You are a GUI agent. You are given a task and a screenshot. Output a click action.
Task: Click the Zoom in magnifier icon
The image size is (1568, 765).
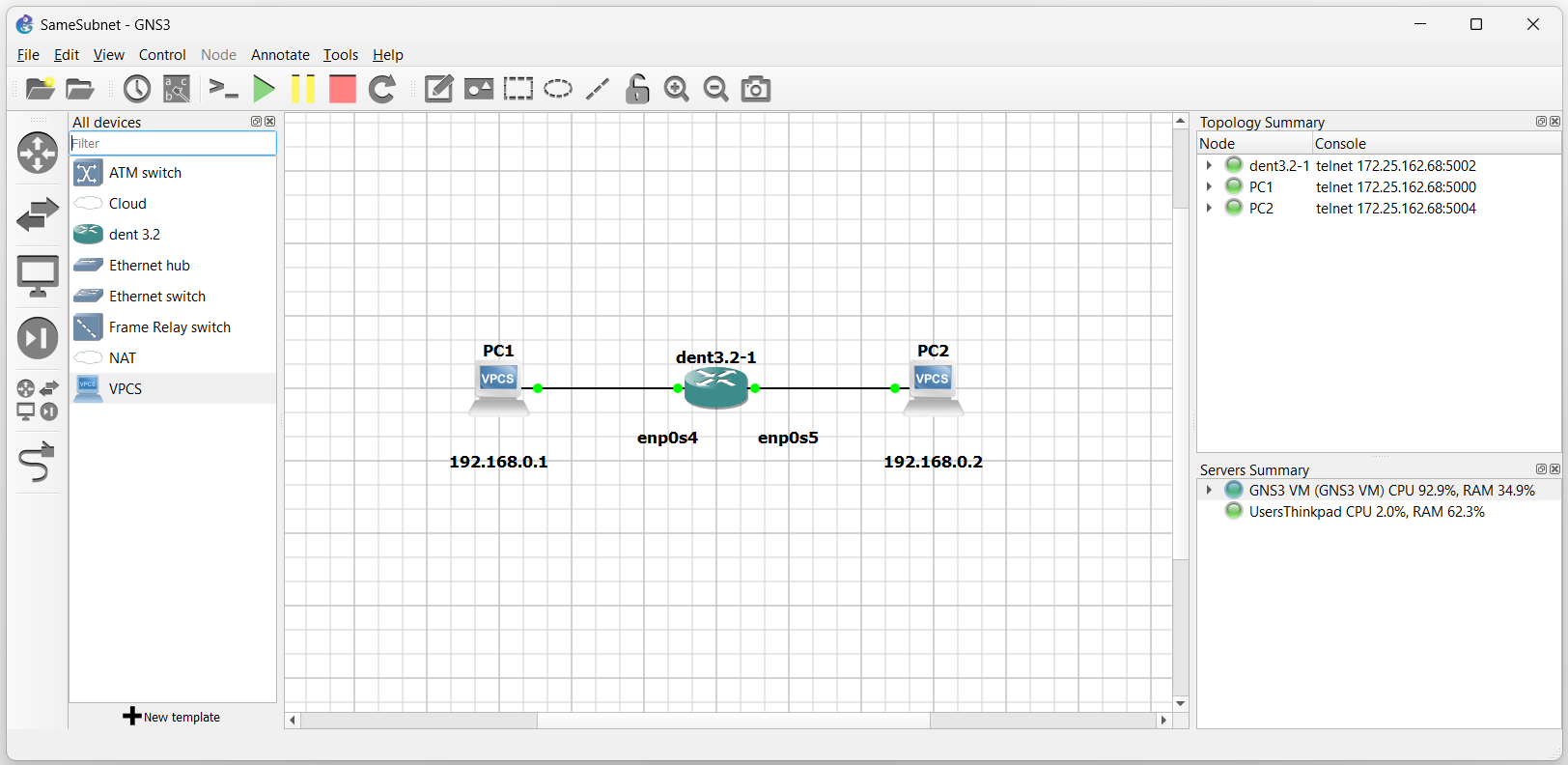tap(677, 89)
